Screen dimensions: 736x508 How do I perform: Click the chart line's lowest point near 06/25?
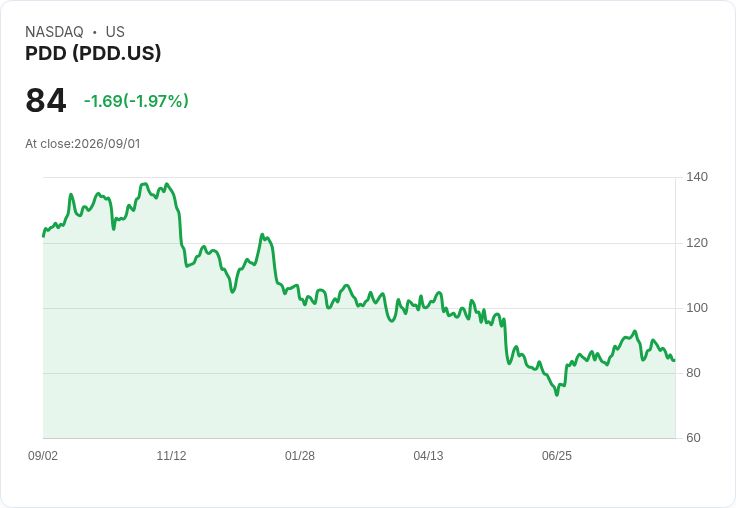coord(557,395)
